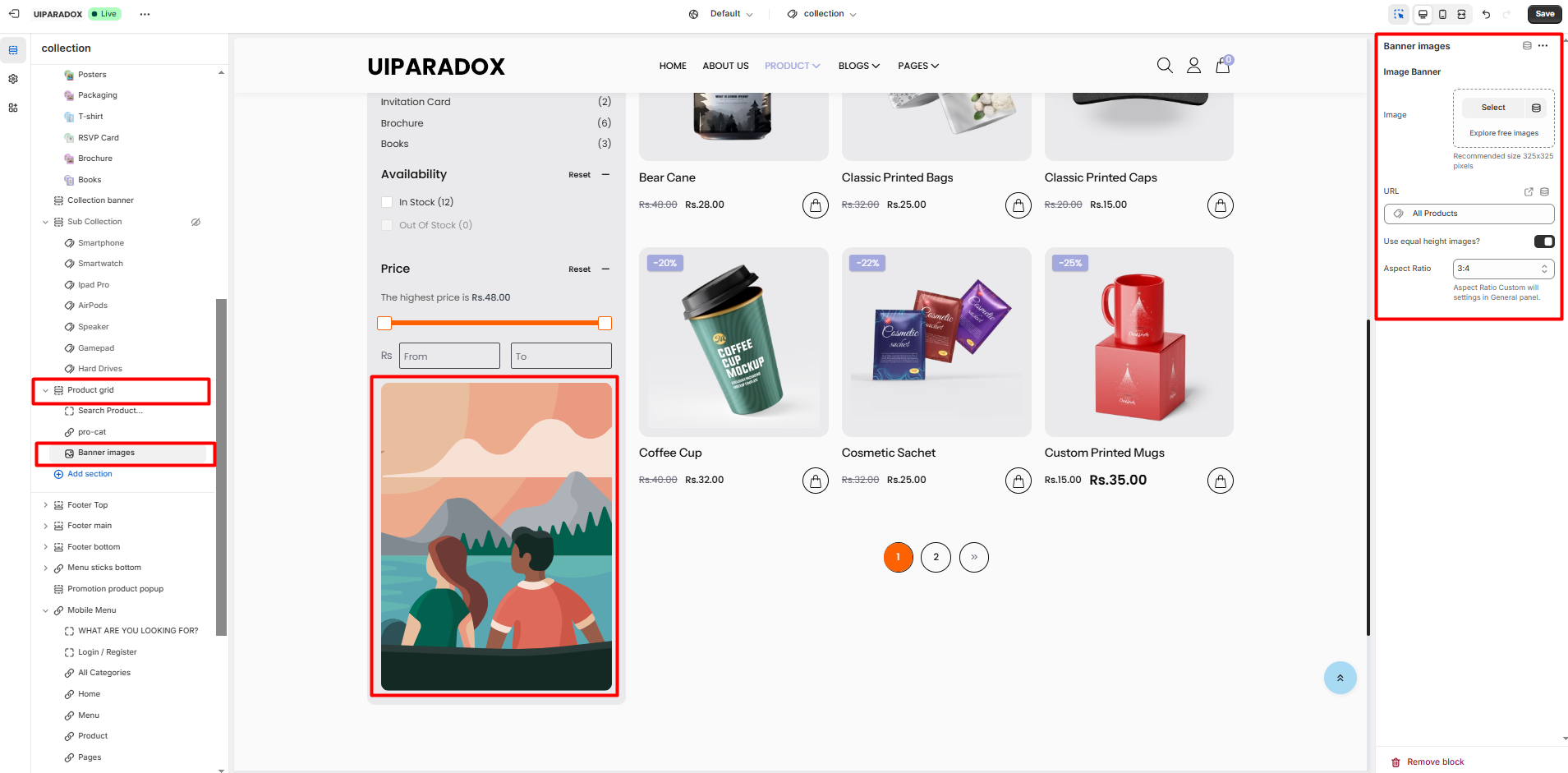Click the scroll-to-top round button
The height and width of the screenshot is (773, 1568).
coord(1340,678)
